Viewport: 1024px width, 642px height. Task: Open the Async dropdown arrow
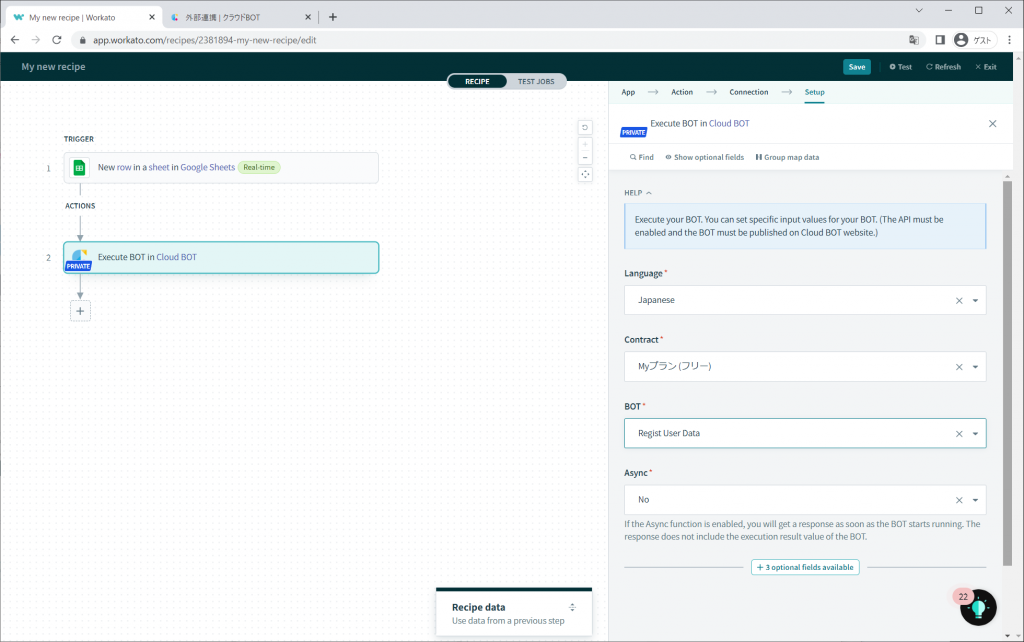[x=975, y=500]
